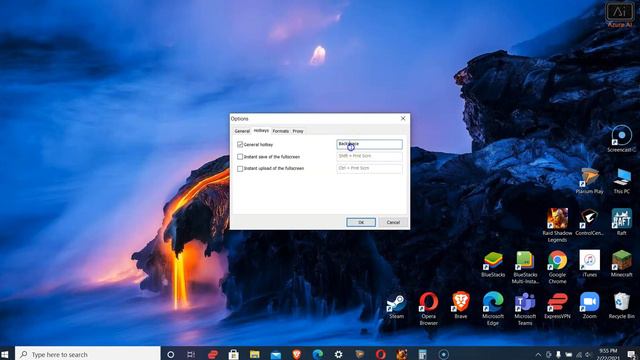640x360 pixels.
Task: Select Raft desktop icon
Action: coord(621,223)
